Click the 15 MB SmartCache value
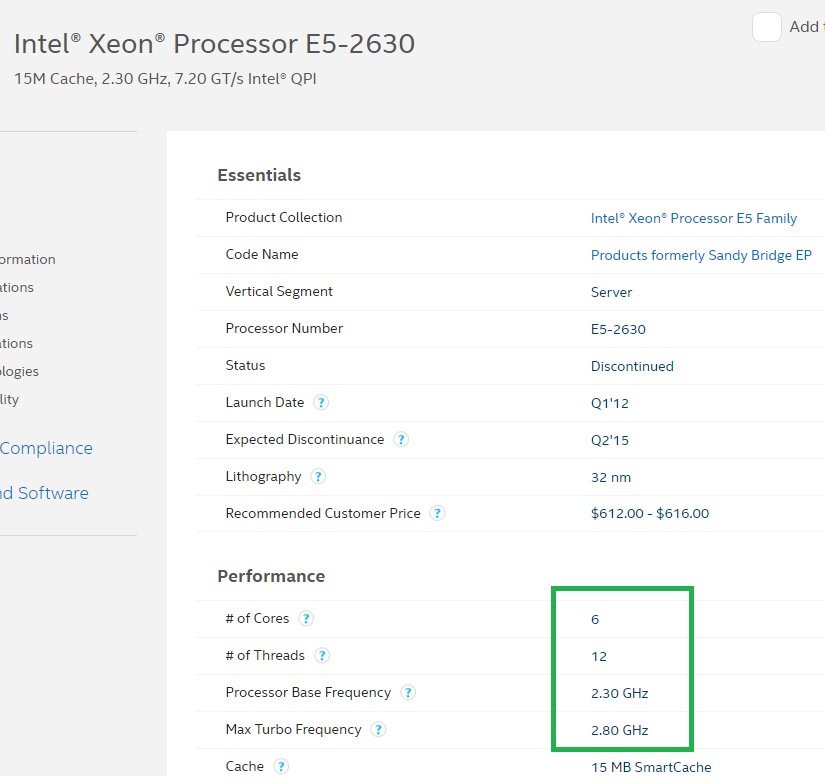825x784 pixels. pyautogui.click(x=651, y=767)
